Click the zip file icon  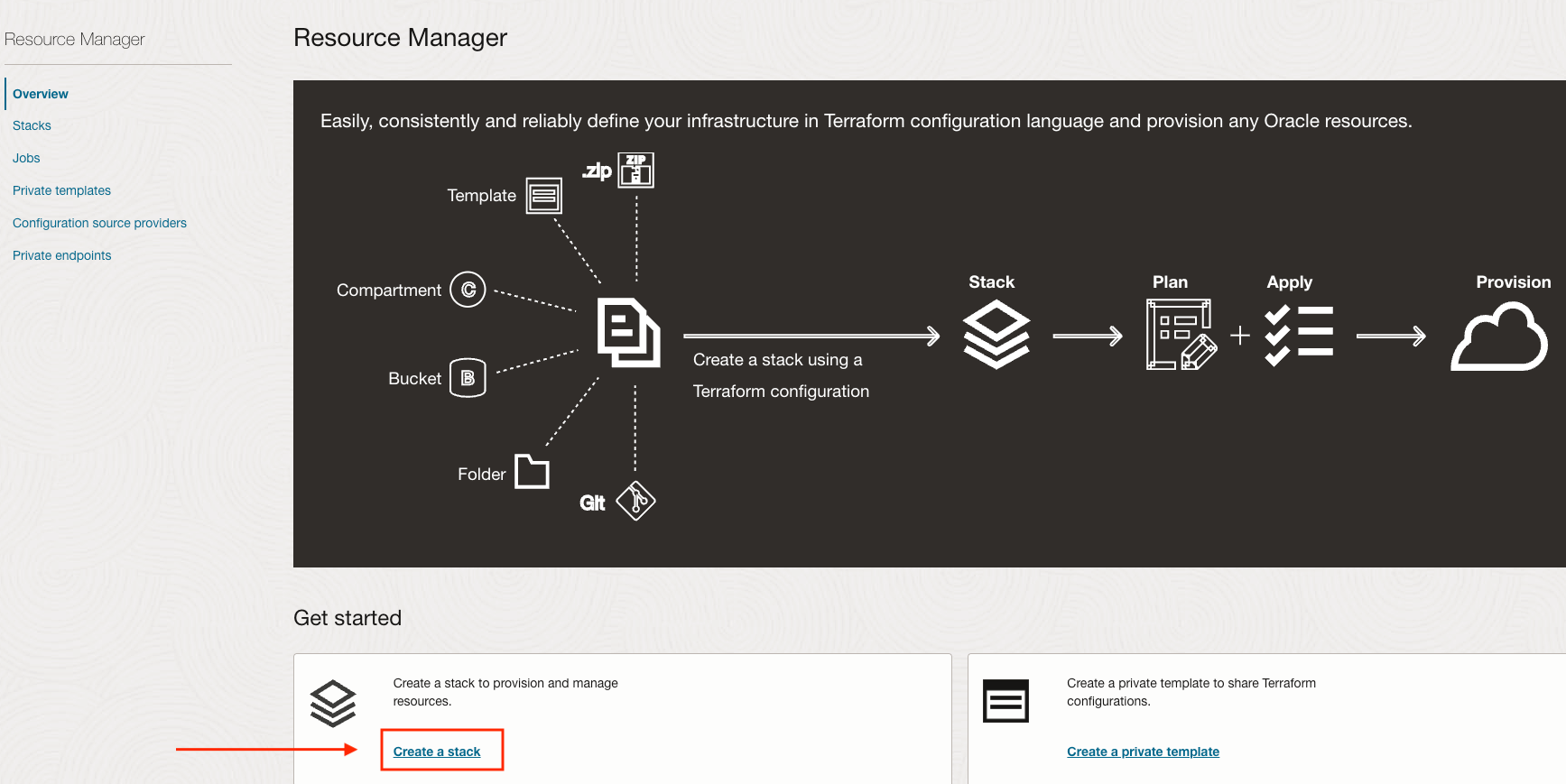[x=635, y=171]
